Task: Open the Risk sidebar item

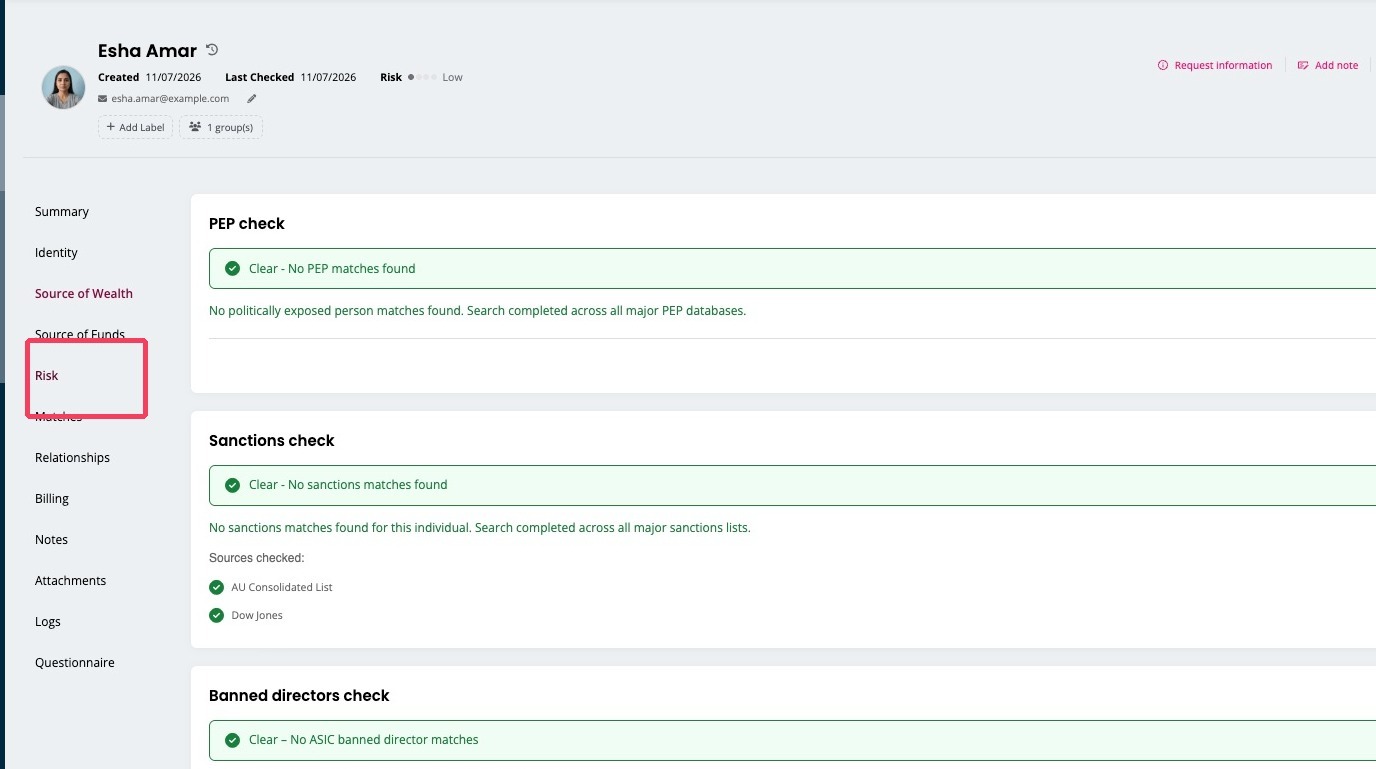Action: click(47, 376)
